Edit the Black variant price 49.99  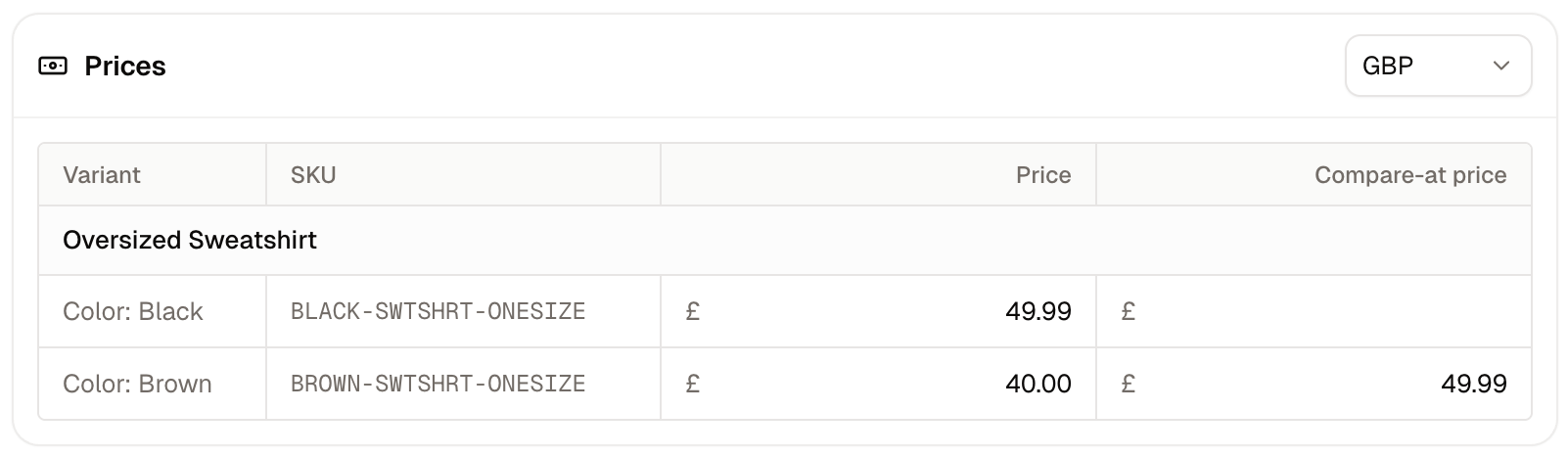pyautogui.click(x=878, y=311)
